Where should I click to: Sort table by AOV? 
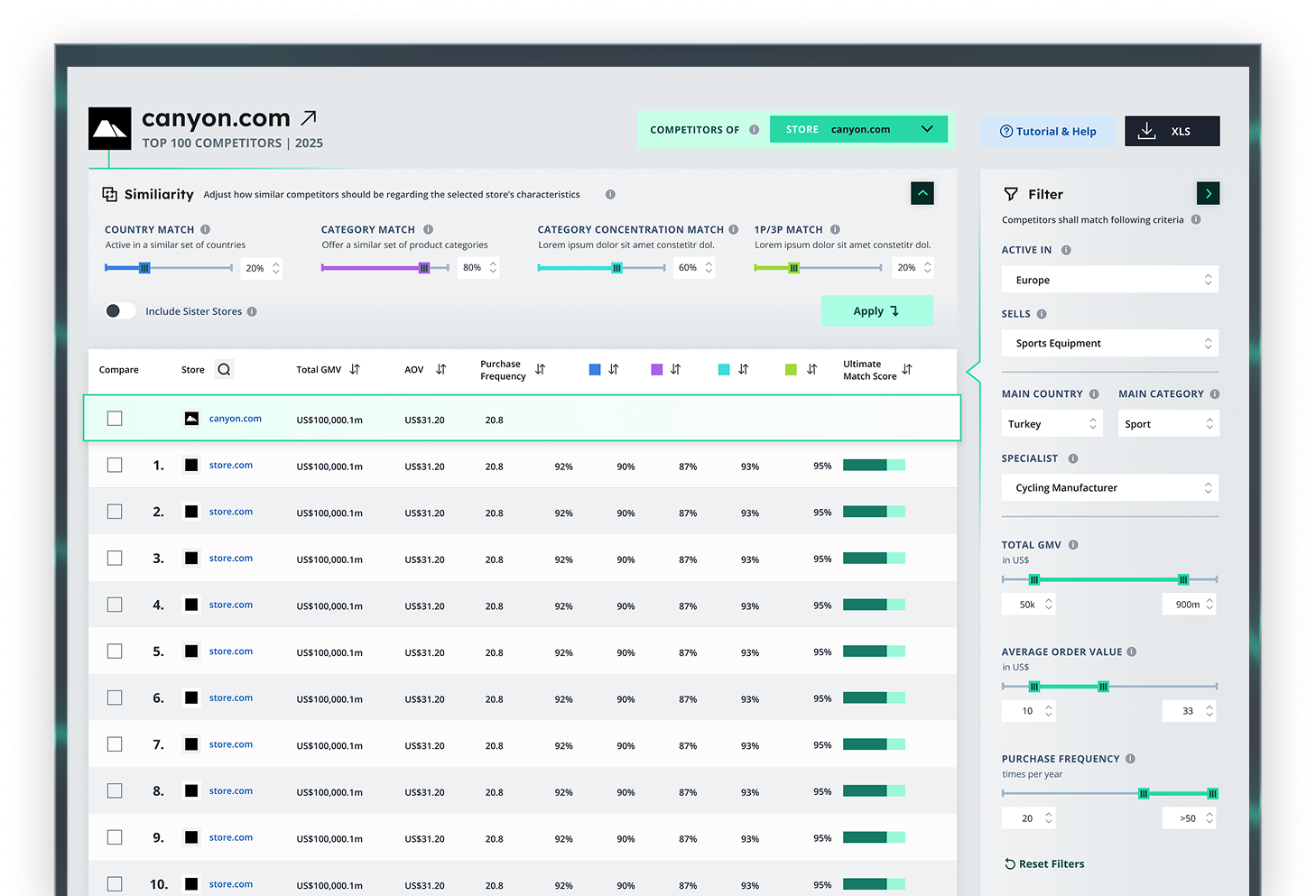tap(441, 369)
